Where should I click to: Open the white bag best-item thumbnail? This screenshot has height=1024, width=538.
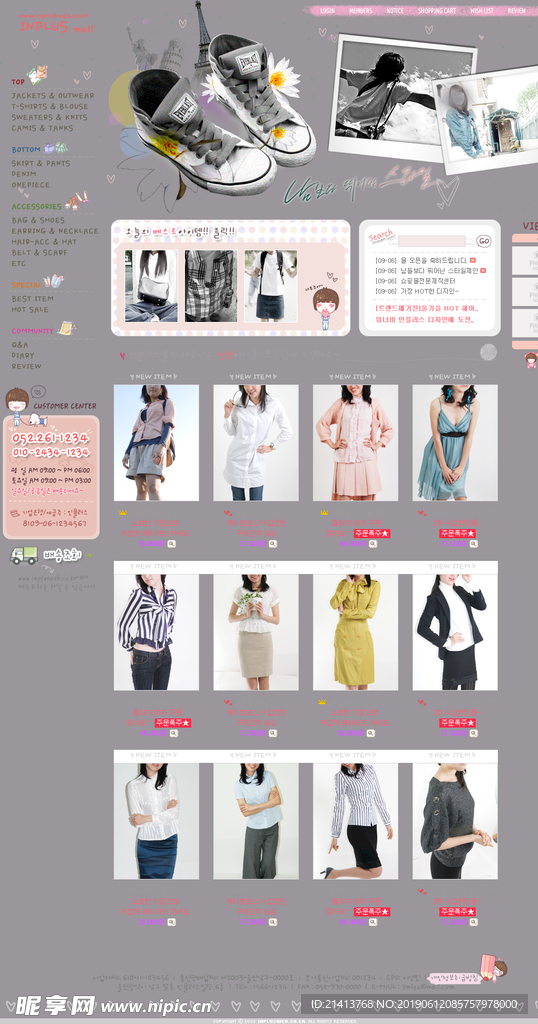pyautogui.click(x=151, y=286)
